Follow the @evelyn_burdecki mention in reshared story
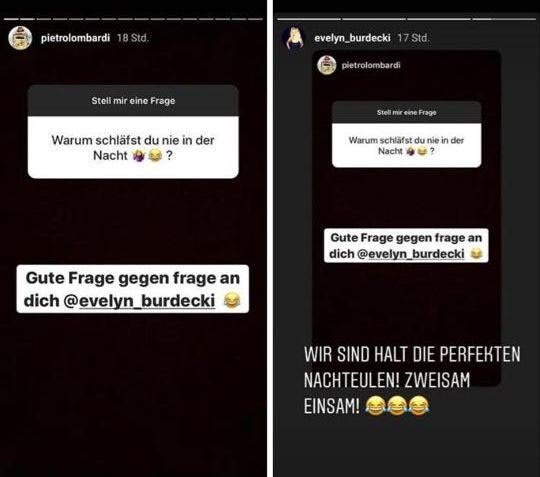540x477 pixels. click(411, 254)
